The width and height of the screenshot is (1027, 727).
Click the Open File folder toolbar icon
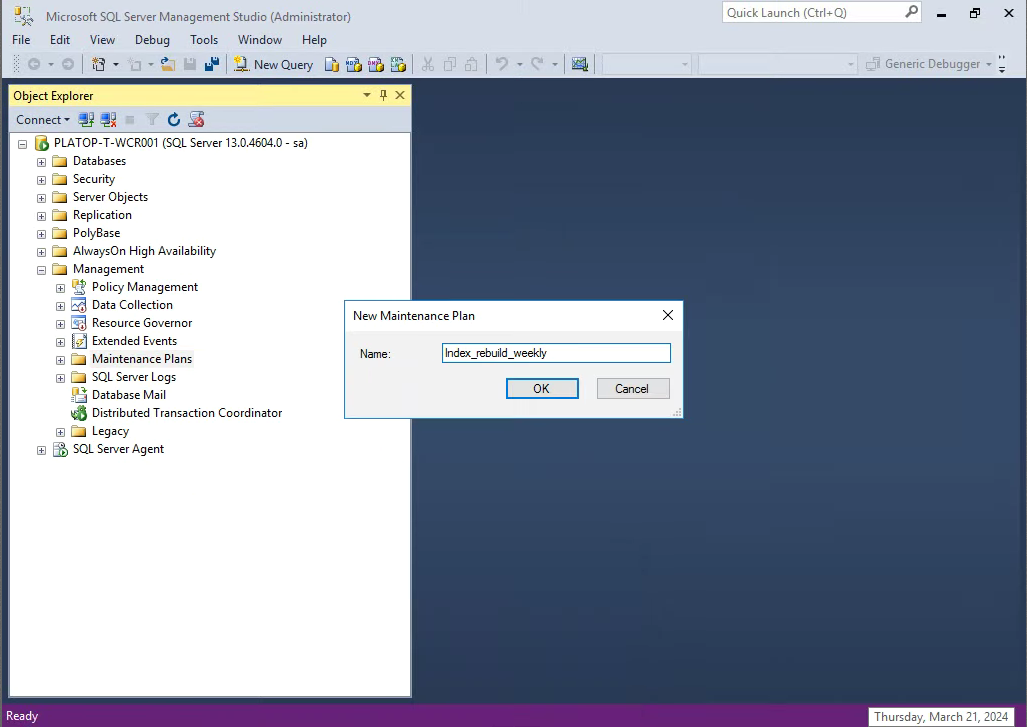click(x=168, y=64)
